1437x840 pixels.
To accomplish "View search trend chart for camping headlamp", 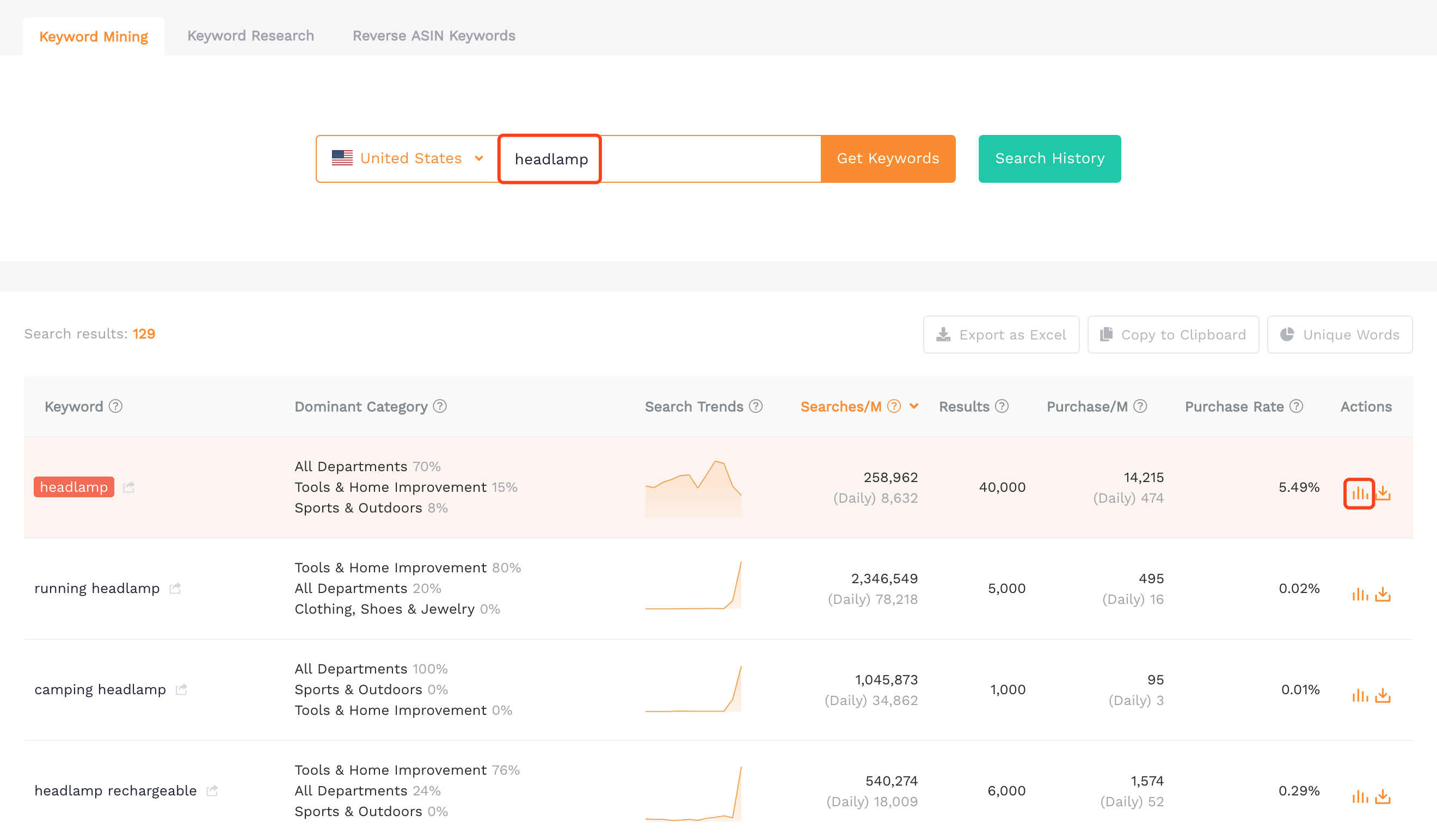I will [693, 688].
